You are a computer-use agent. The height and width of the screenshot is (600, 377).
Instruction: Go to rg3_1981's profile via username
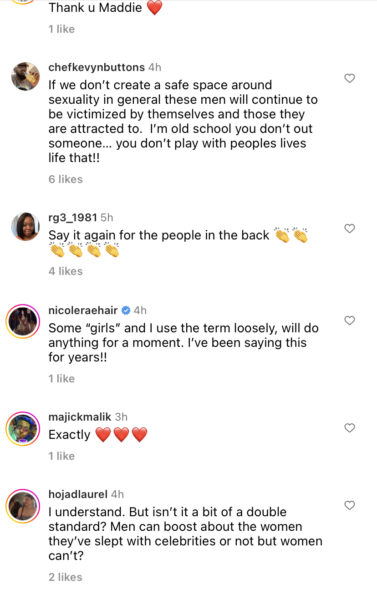[73, 218]
